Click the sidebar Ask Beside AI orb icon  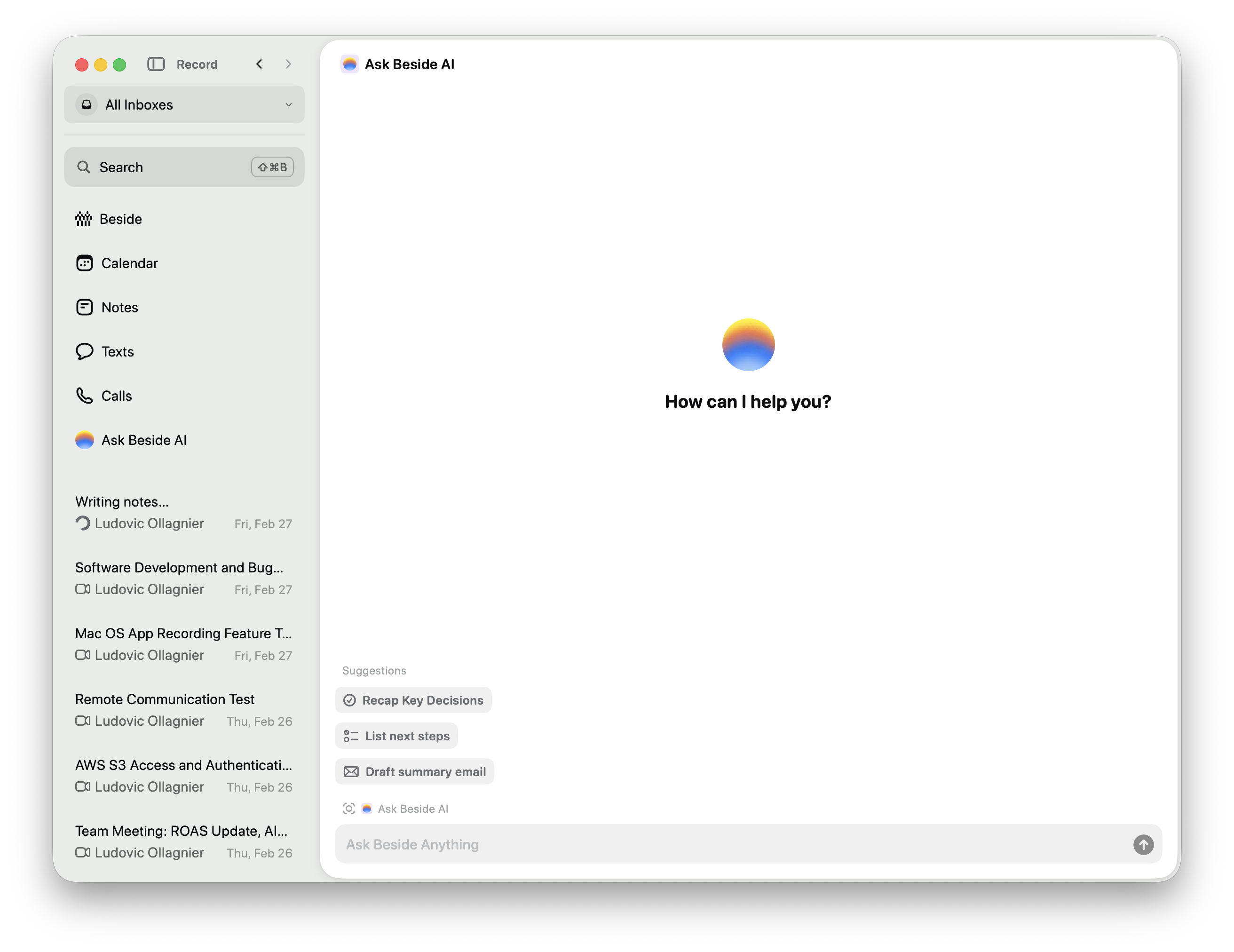(85, 440)
